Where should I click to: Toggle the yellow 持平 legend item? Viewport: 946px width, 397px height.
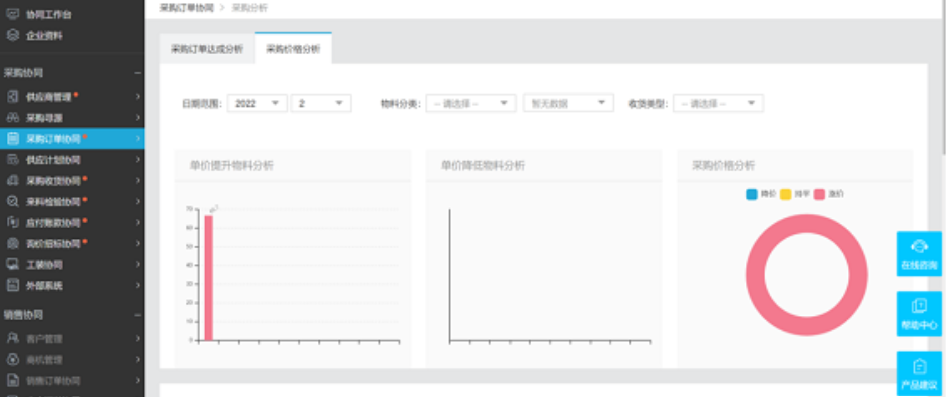(794, 194)
